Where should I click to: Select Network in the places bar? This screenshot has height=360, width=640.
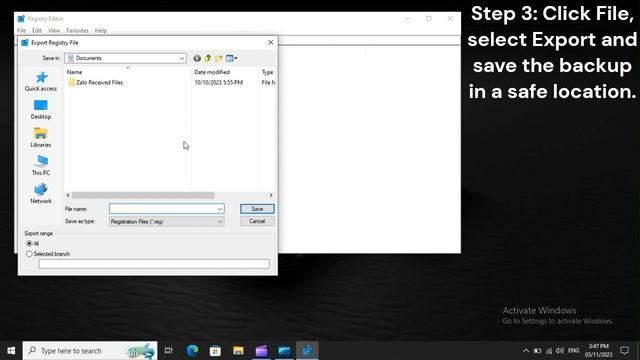tap(41, 193)
